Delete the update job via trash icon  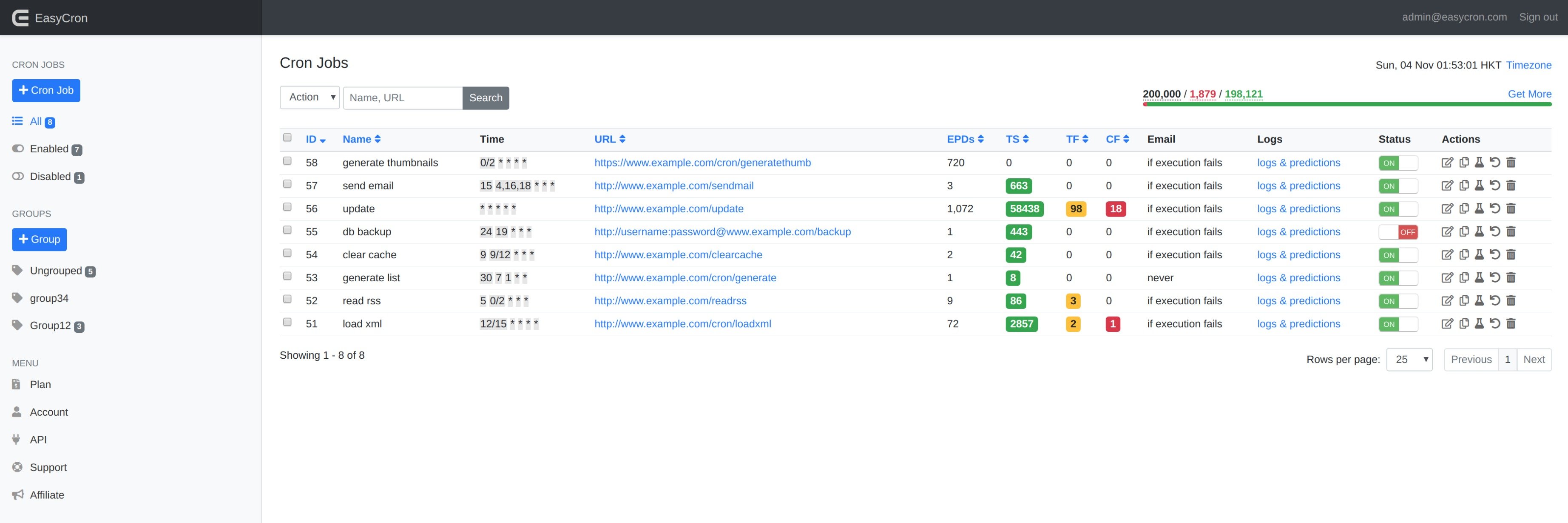coord(1511,209)
